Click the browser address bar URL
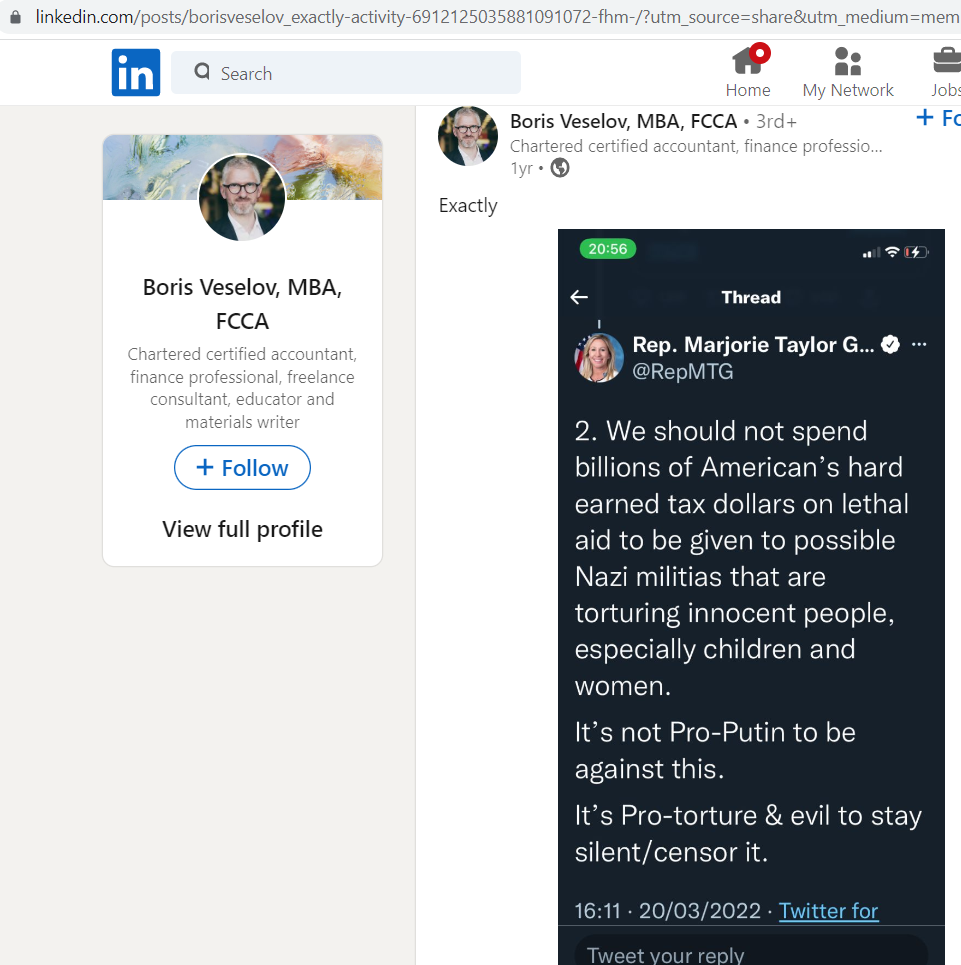This screenshot has height=965, width=961. point(400,17)
